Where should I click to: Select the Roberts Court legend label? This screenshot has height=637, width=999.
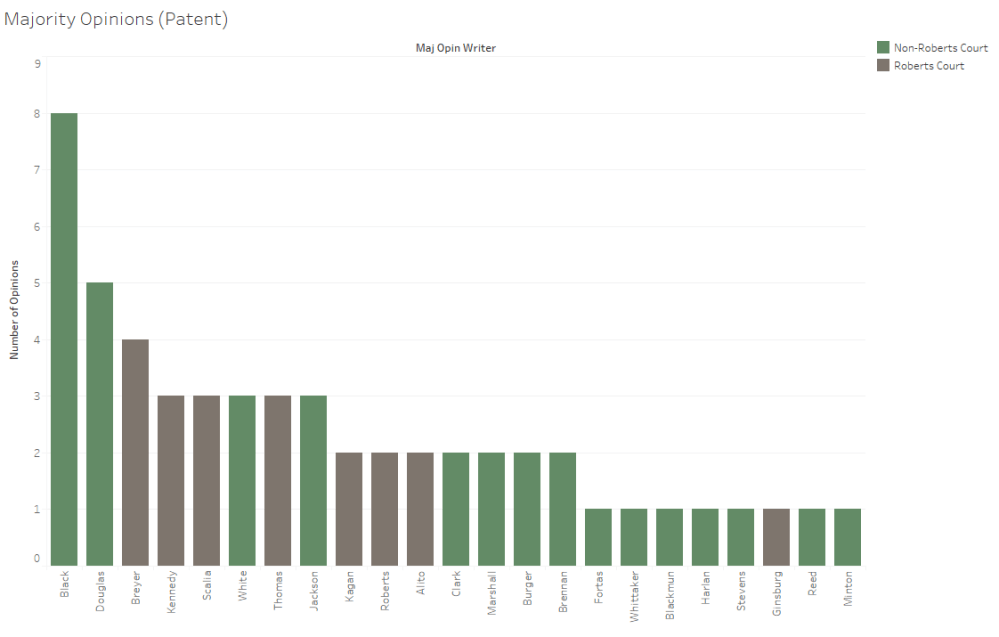(930, 65)
